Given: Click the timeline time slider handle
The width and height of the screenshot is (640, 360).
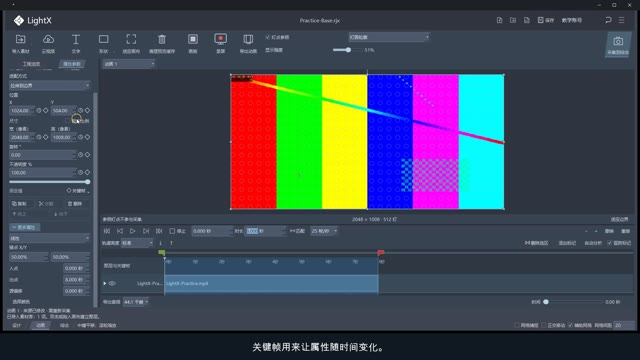Looking at the screenshot, I should click(546, 302).
